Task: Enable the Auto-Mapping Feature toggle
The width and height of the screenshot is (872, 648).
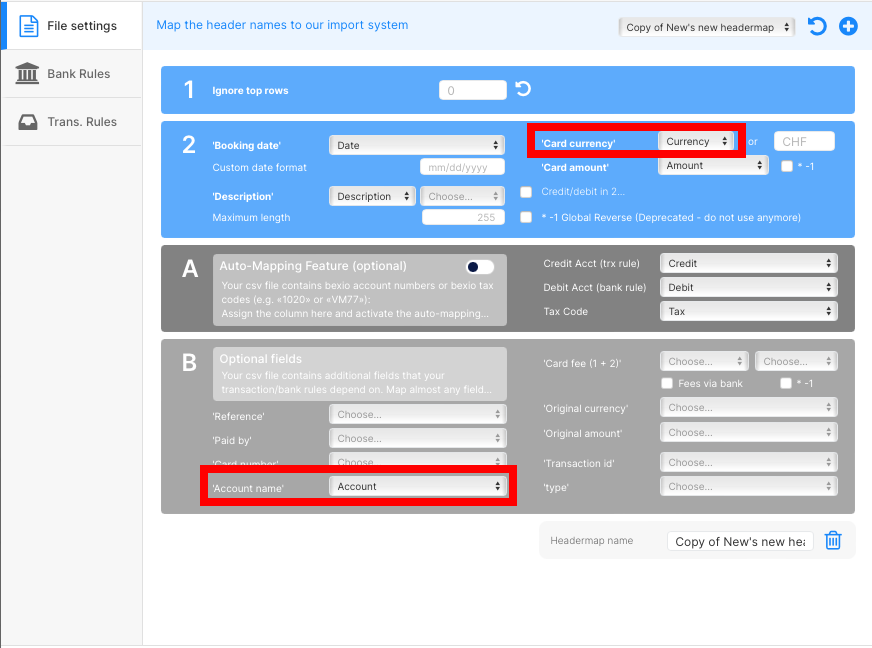Action: (480, 267)
